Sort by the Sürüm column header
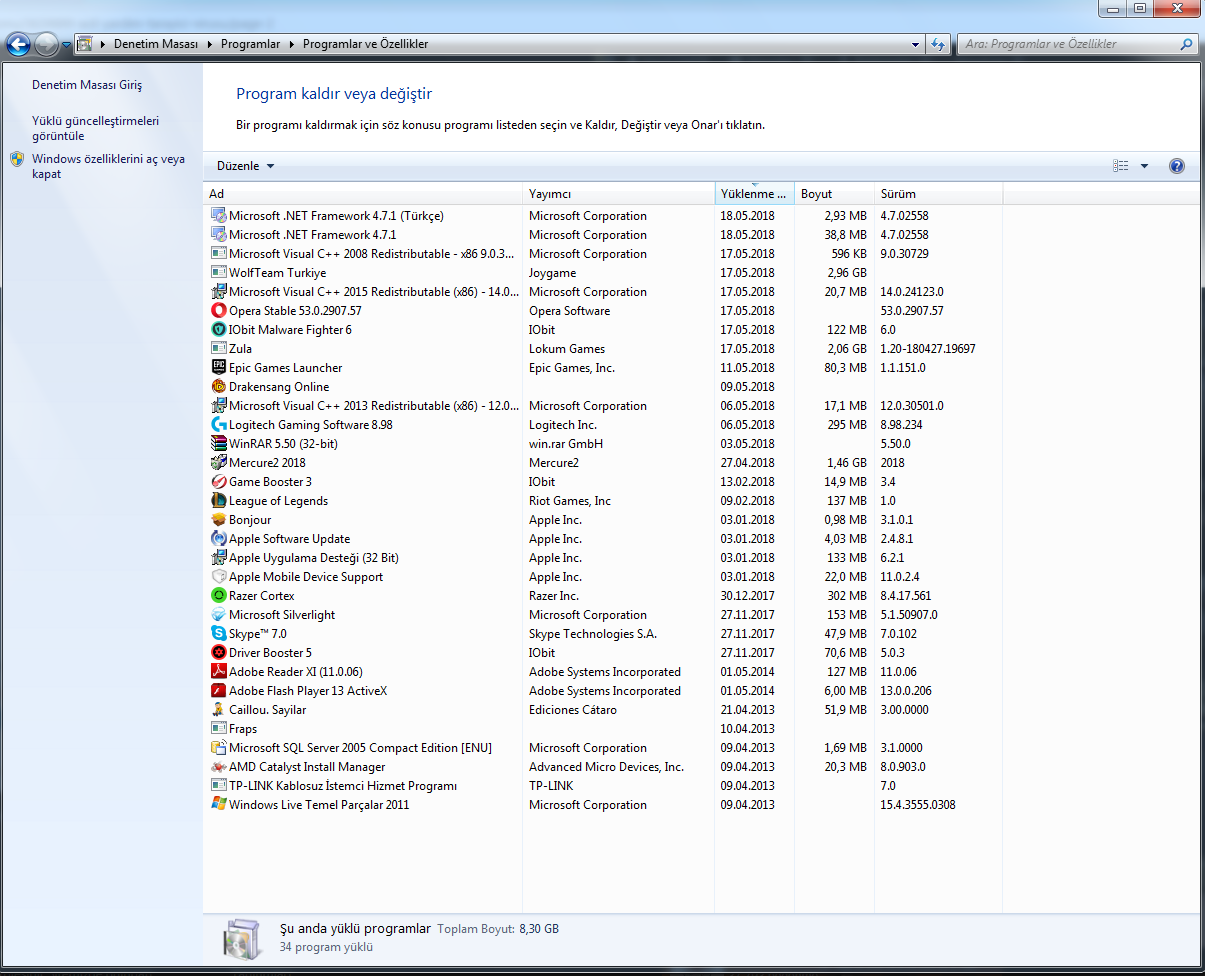The width and height of the screenshot is (1205, 976). (x=938, y=194)
